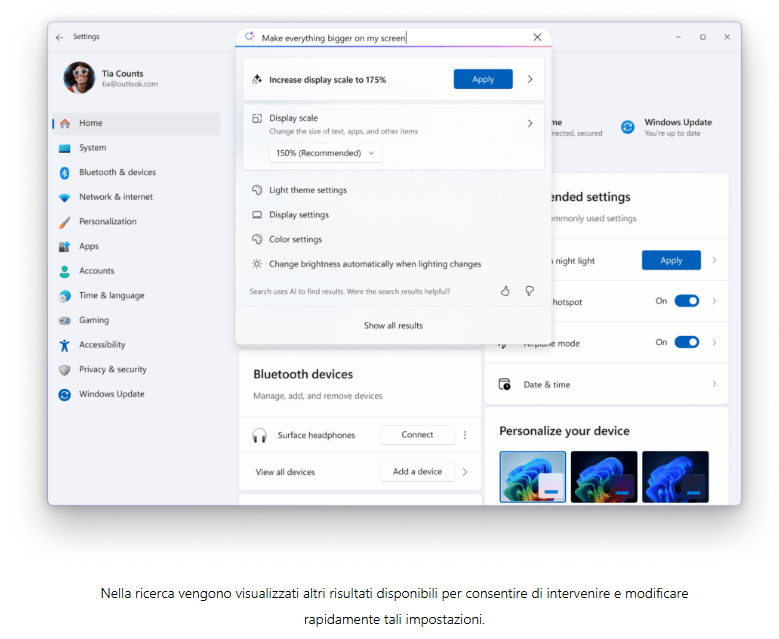
Task: Click thumbs down feedback icon
Action: coord(529,291)
